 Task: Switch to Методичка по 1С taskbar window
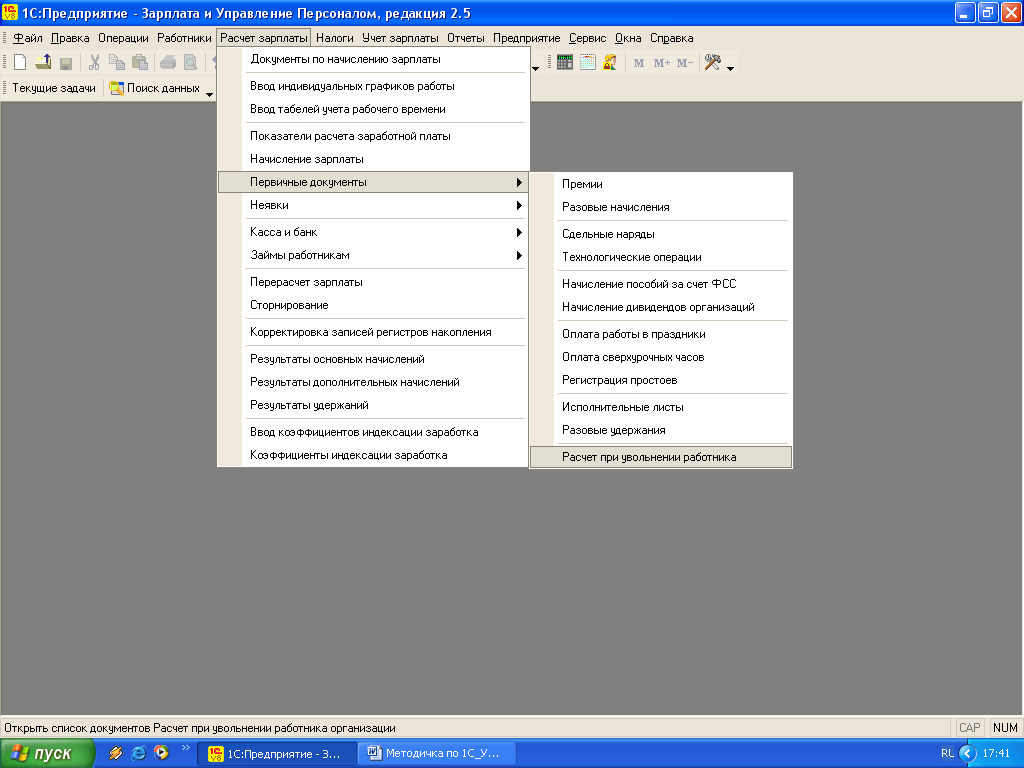tap(438, 754)
